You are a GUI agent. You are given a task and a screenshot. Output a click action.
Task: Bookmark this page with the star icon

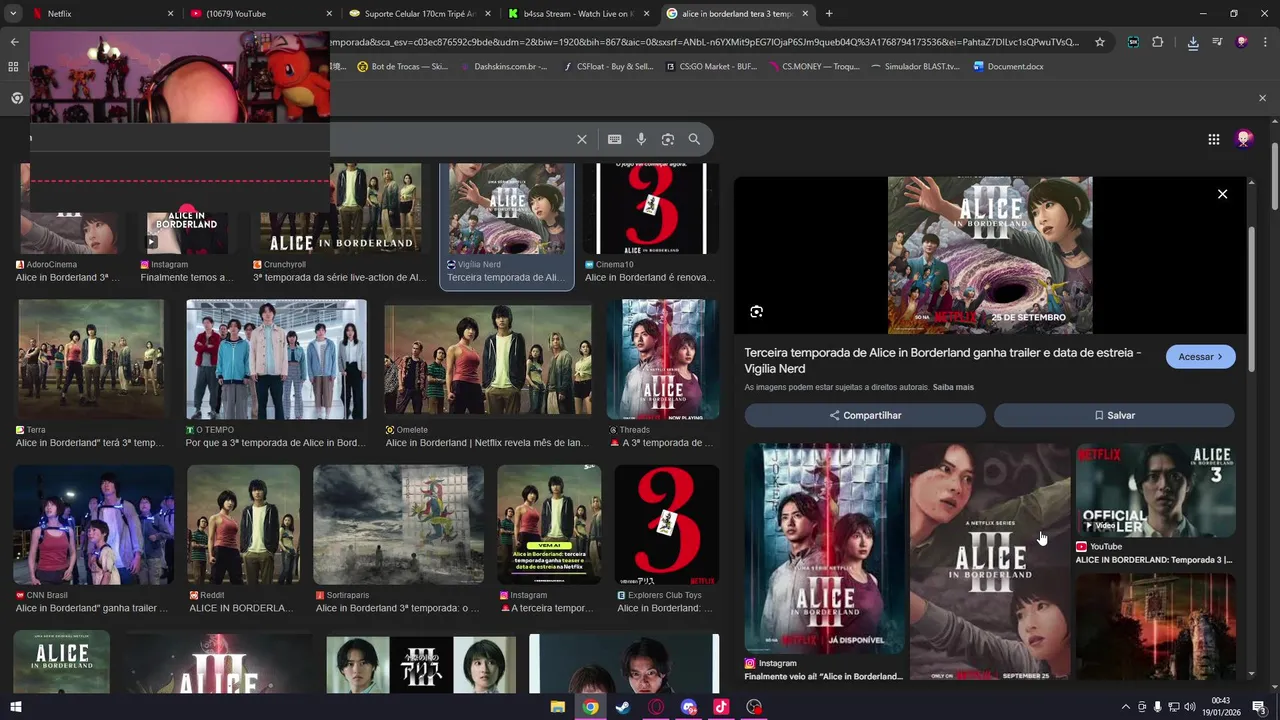1100,42
